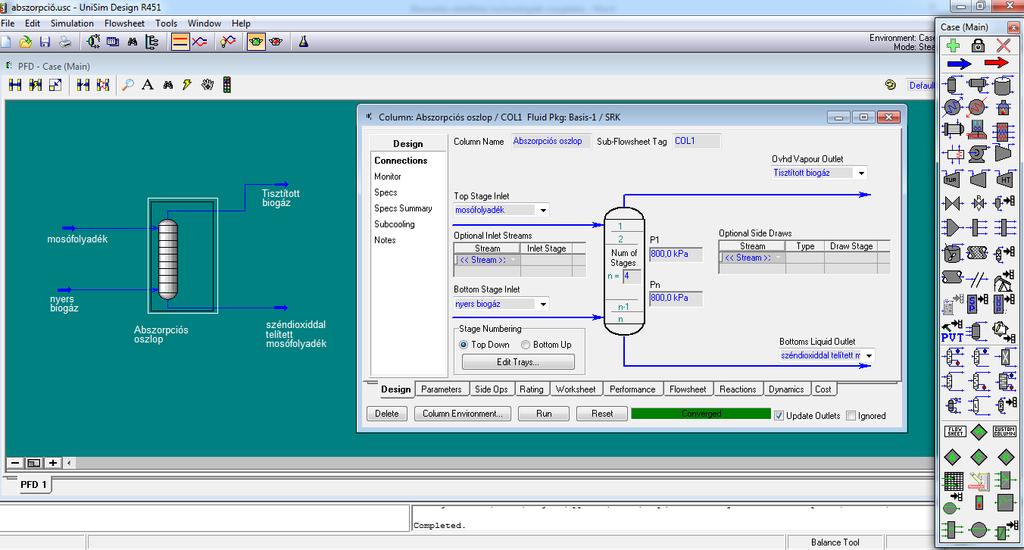Screen dimensions: 1024x550
Task: Open the Bottom Stage Inlet dropdown
Action: [543, 304]
